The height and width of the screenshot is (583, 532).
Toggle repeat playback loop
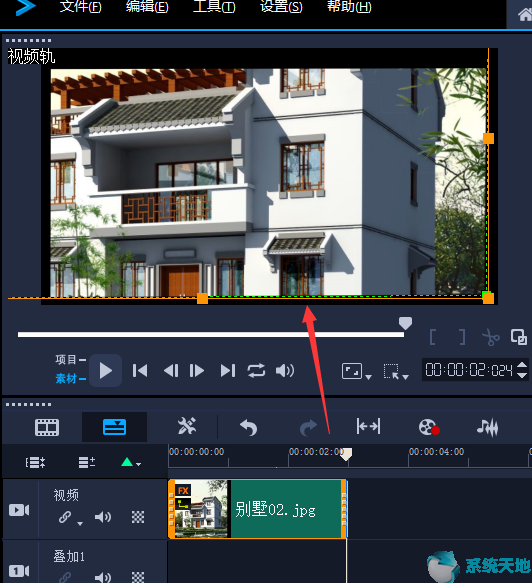256,371
